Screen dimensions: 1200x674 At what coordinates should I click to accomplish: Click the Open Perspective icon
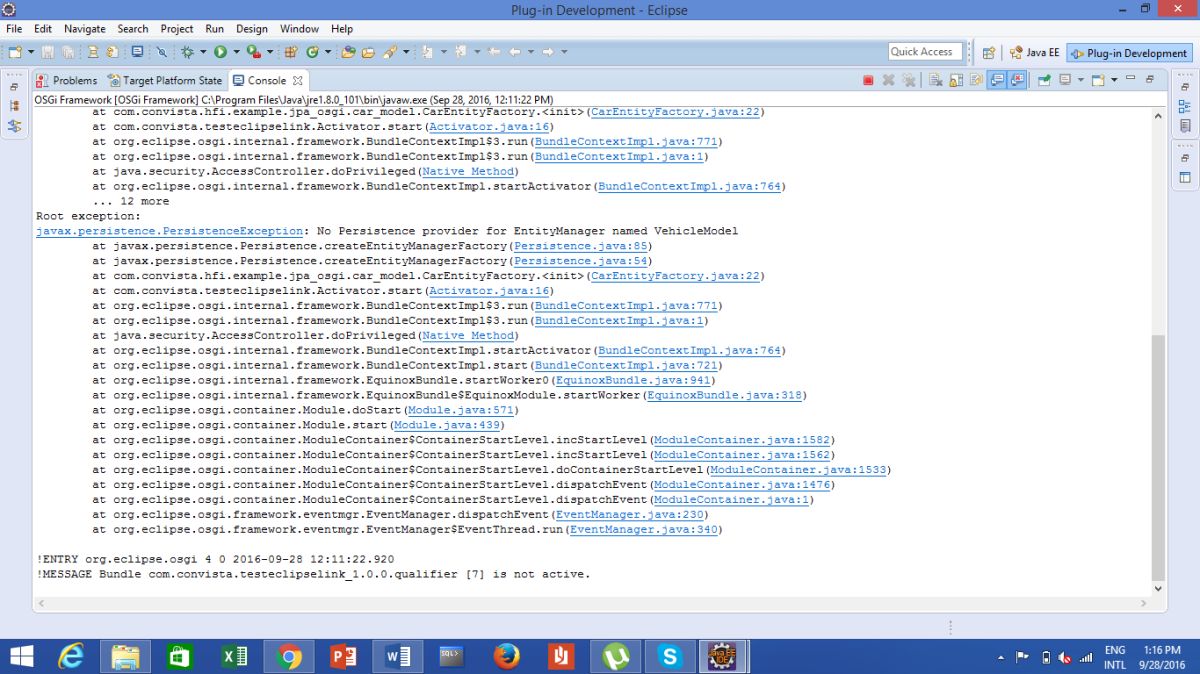point(988,52)
